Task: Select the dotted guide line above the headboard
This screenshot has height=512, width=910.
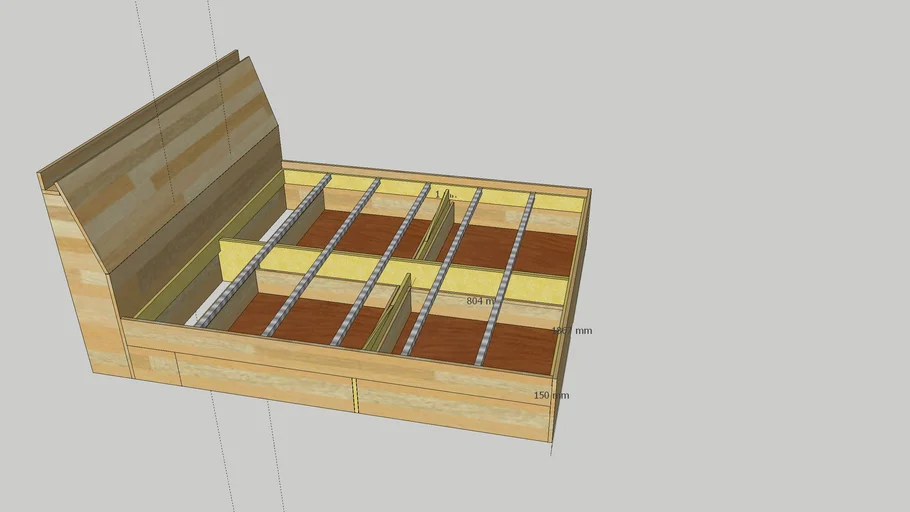Action: point(150,60)
